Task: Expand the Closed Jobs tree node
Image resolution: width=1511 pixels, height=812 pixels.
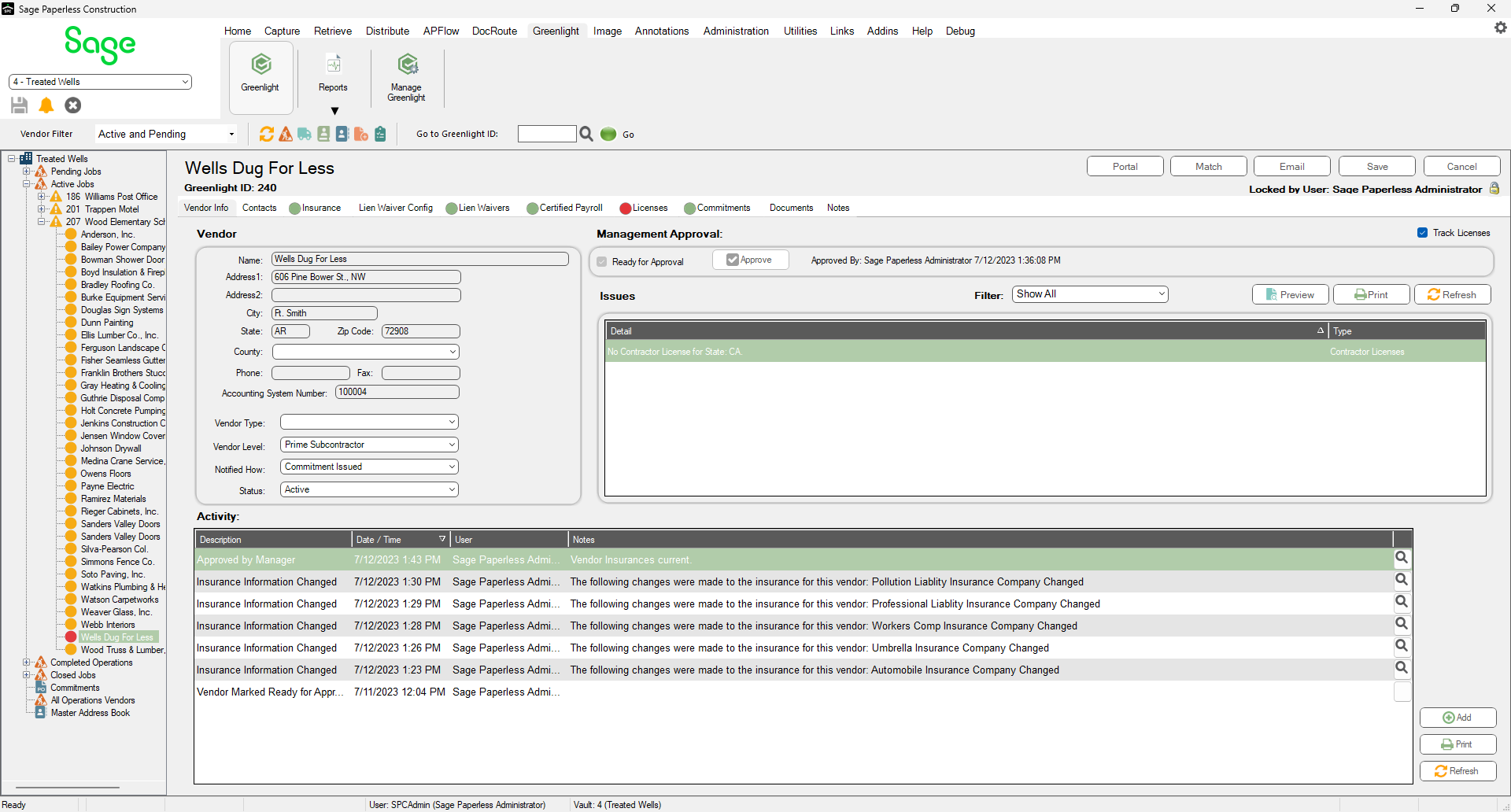Action: [27, 675]
